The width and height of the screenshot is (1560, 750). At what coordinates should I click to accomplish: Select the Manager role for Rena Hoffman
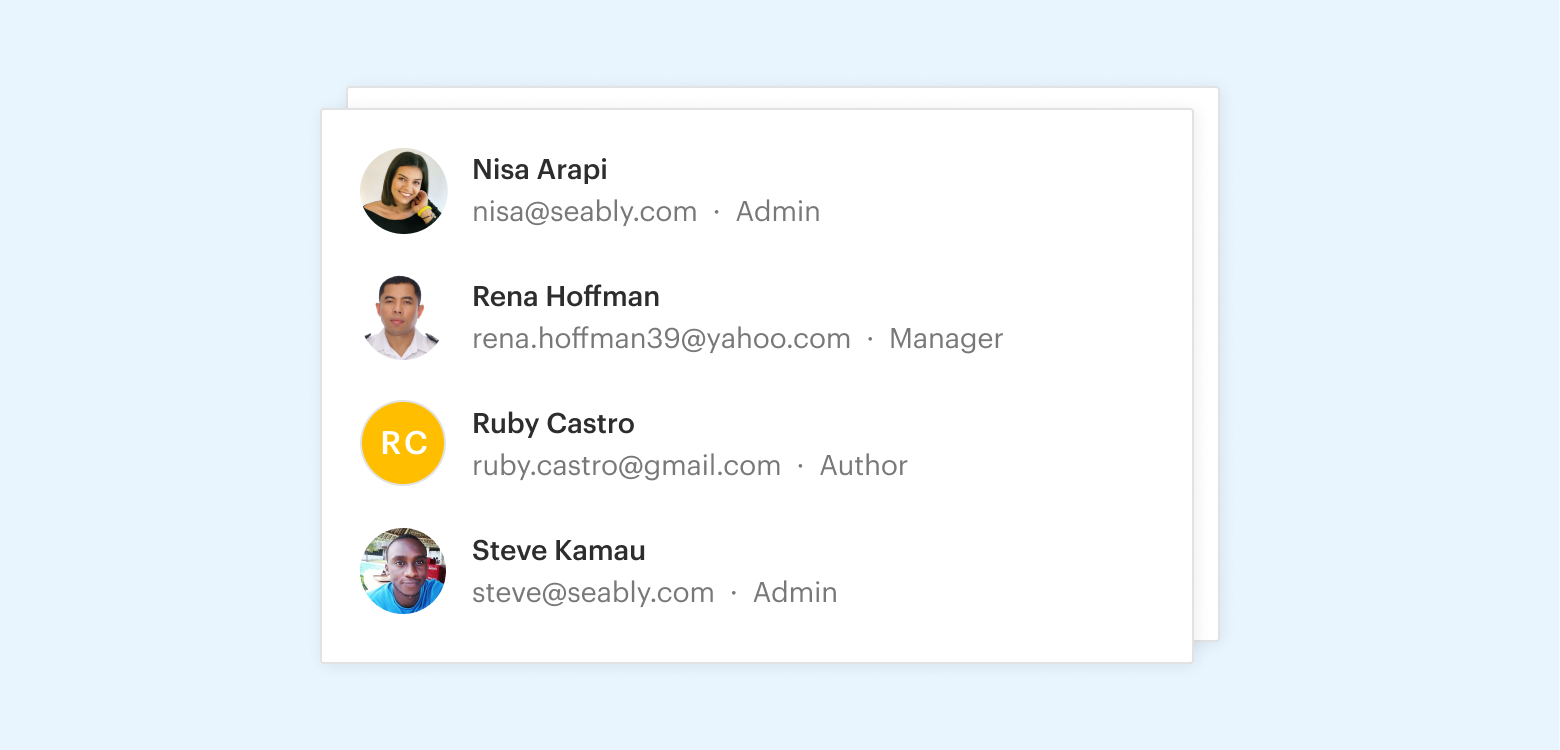pos(945,338)
